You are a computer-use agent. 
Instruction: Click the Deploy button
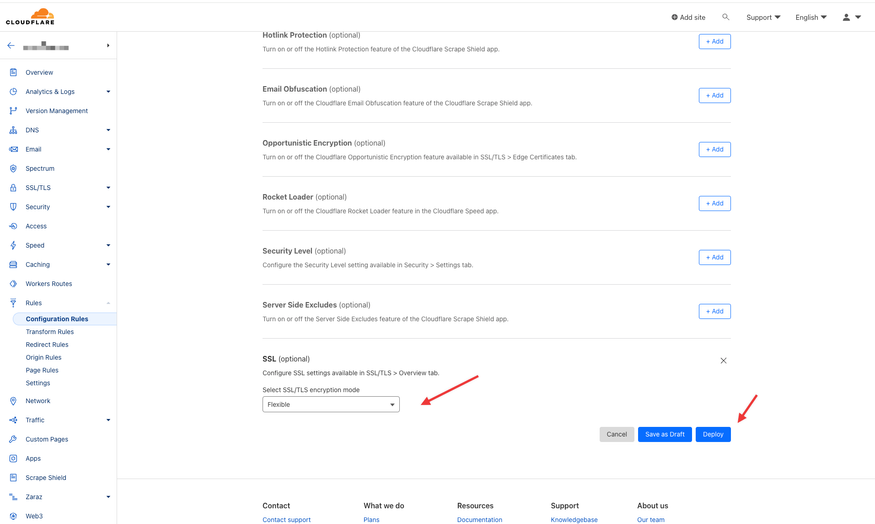712,434
